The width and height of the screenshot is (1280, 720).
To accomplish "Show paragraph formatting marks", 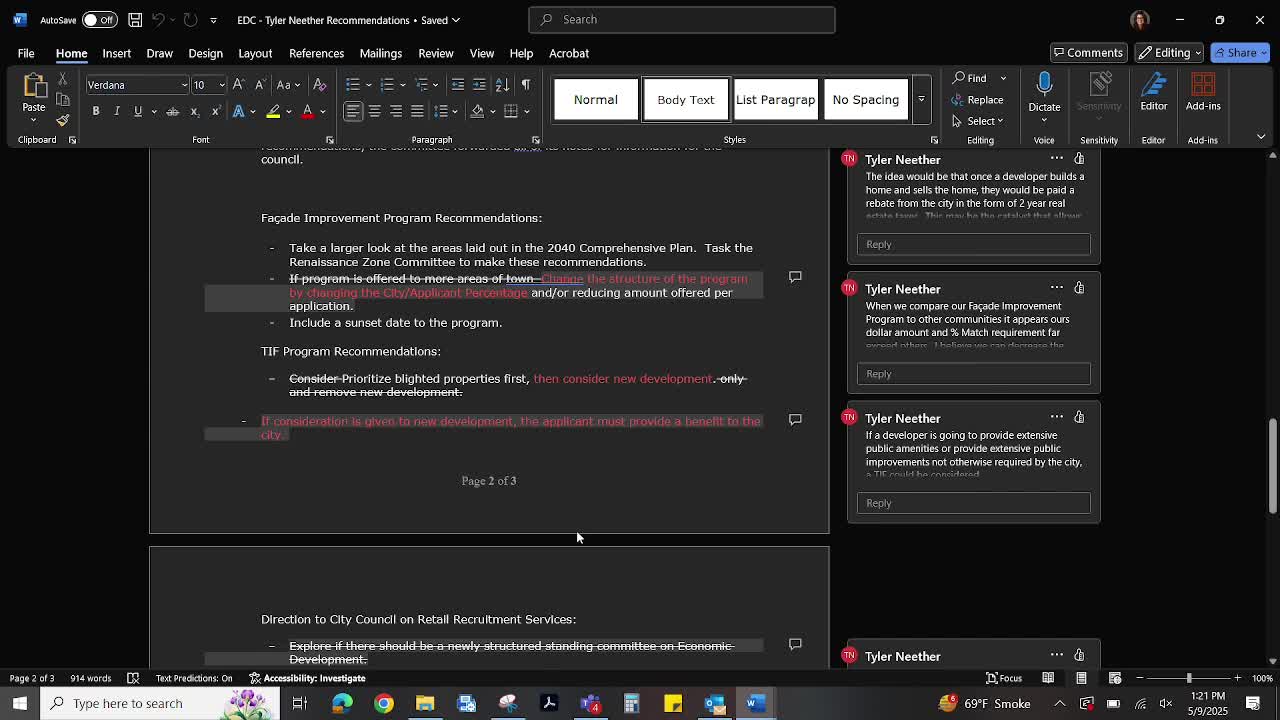I will point(526,85).
